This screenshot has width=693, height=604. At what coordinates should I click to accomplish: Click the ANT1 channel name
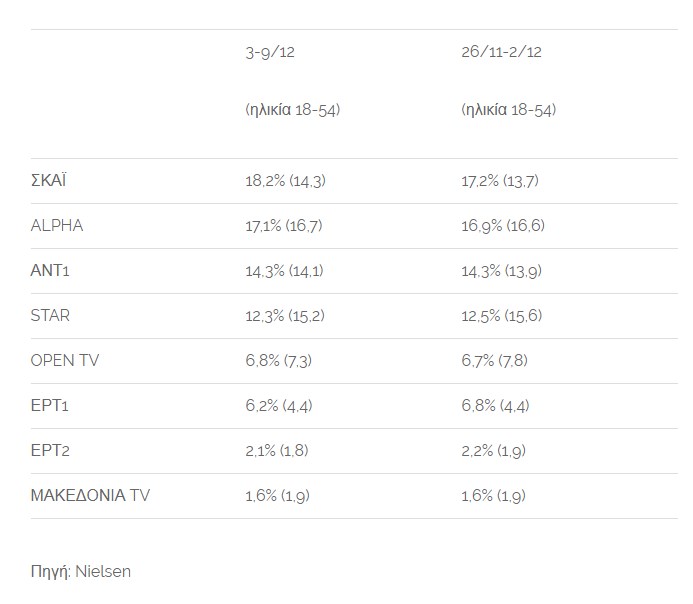tap(50, 270)
